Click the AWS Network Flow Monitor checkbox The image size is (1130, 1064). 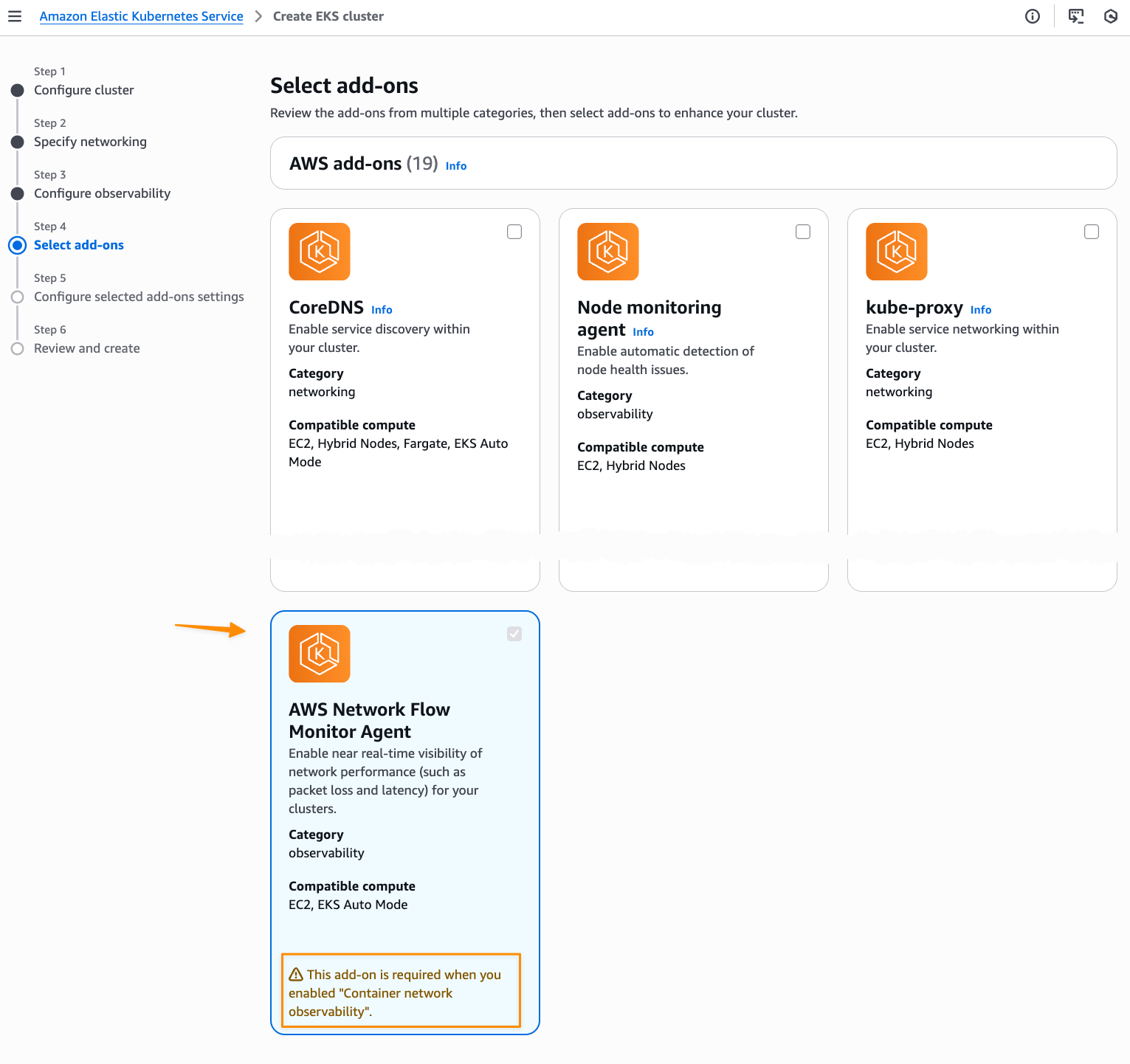point(514,634)
